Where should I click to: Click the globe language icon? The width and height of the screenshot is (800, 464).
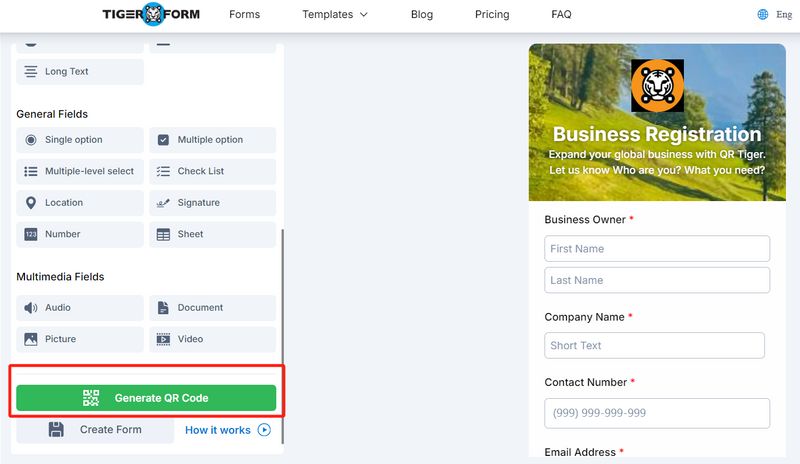763,15
